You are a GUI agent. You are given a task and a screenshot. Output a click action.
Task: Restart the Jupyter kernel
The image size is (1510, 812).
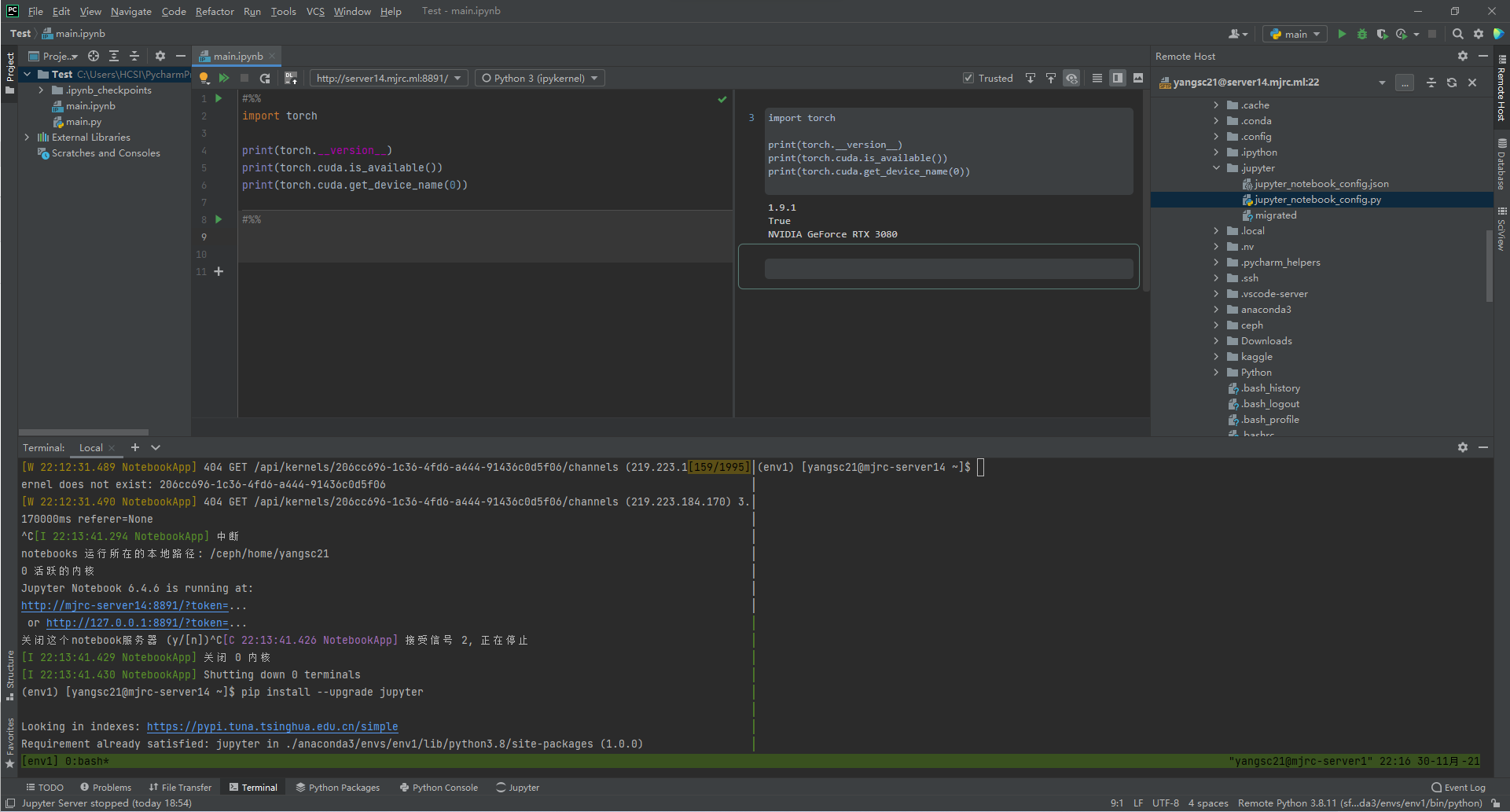[265, 78]
